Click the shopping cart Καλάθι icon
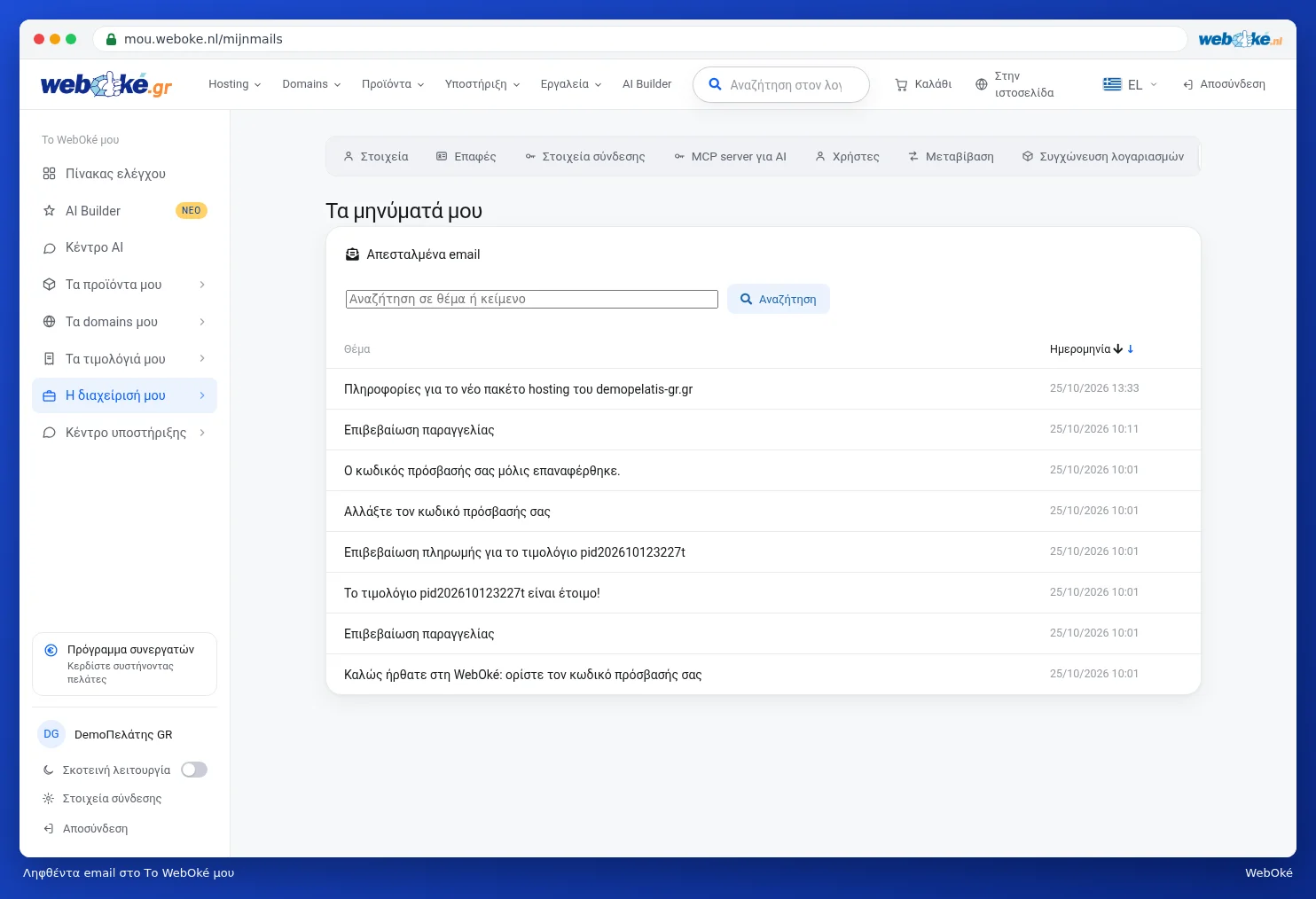 pyautogui.click(x=901, y=85)
